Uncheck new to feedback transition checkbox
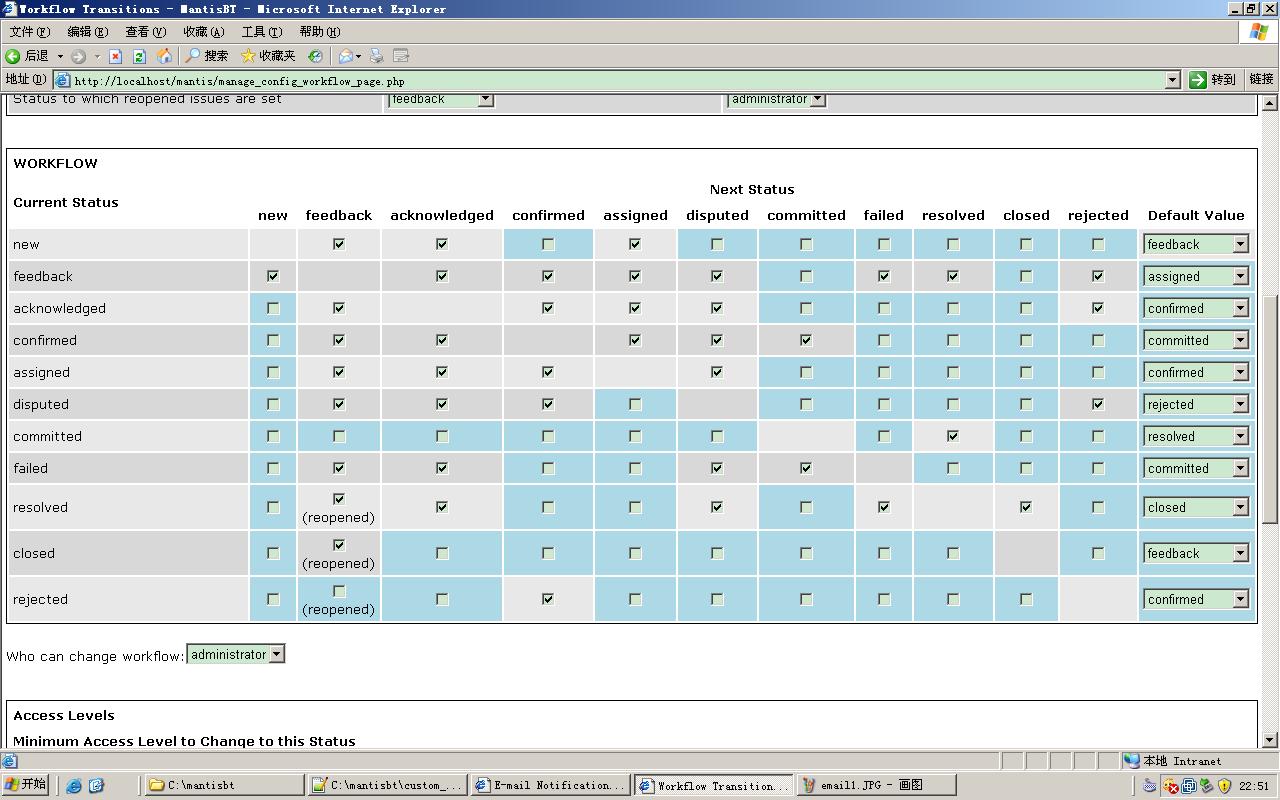Viewport: 1280px width, 800px height. (x=339, y=244)
